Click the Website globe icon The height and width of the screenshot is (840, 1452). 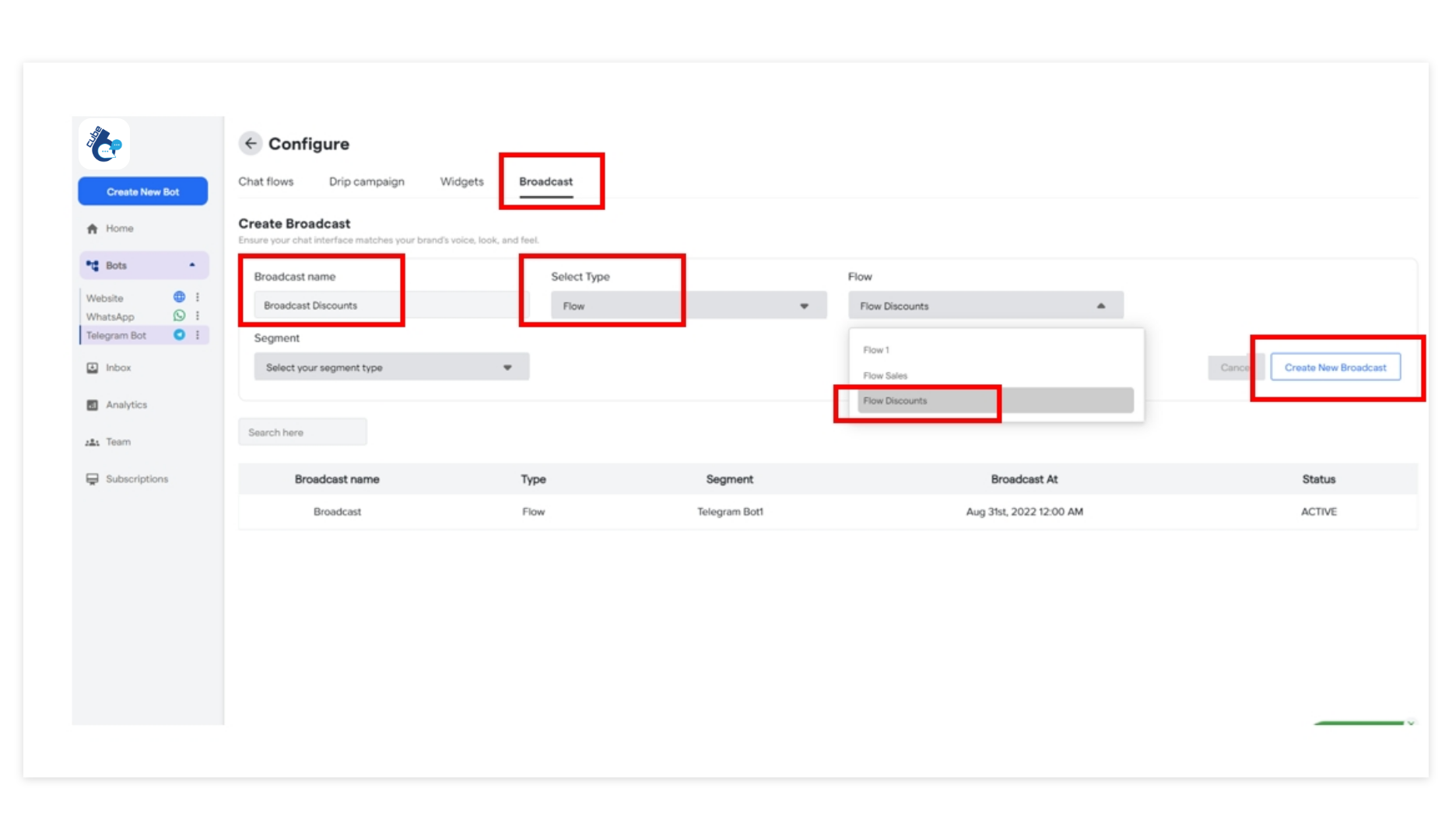click(x=179, y=297)
